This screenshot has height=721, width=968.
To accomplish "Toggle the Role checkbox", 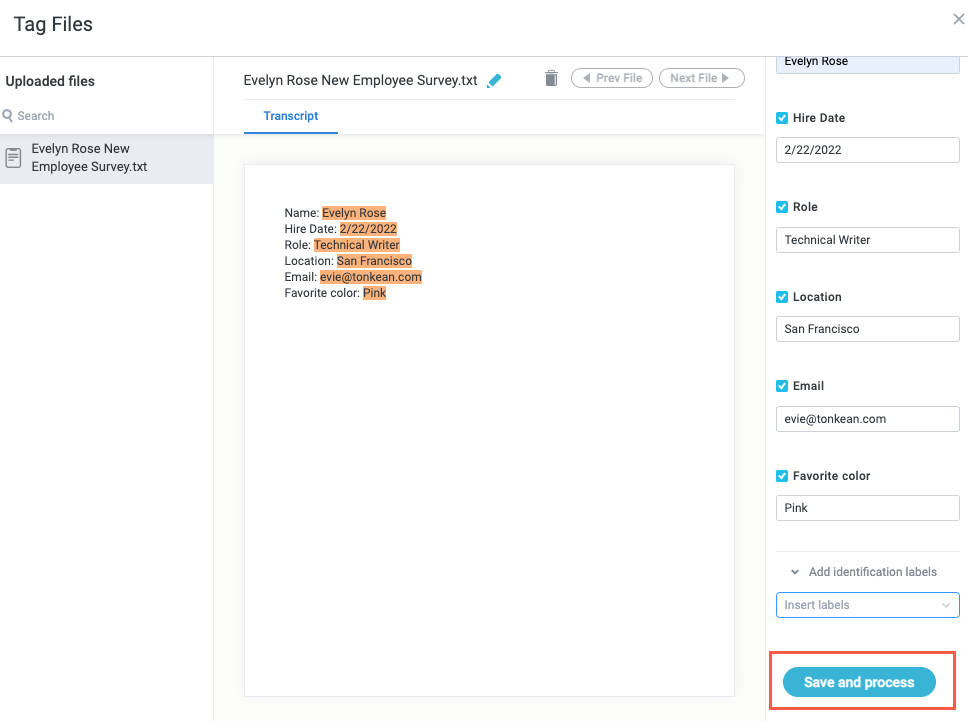I will pyautogui.click(x=782, y=207).
